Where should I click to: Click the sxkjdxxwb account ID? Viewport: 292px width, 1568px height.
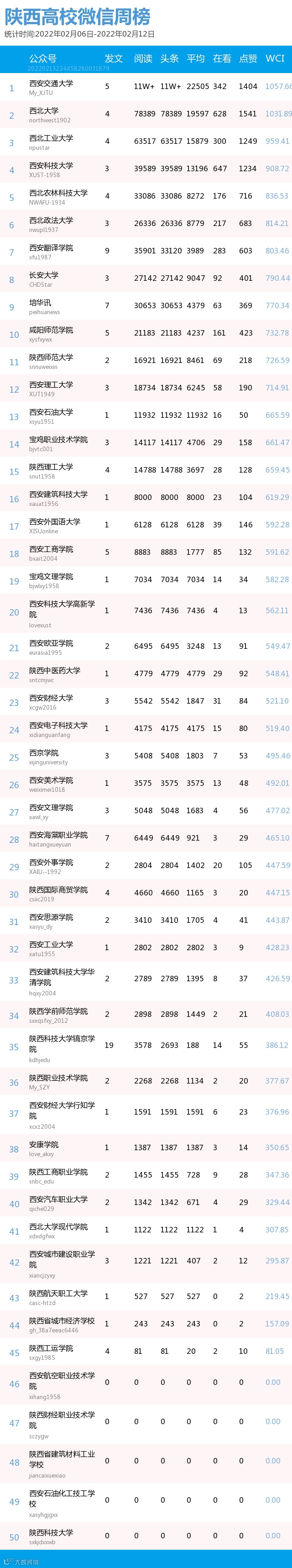click(42, 1542)
